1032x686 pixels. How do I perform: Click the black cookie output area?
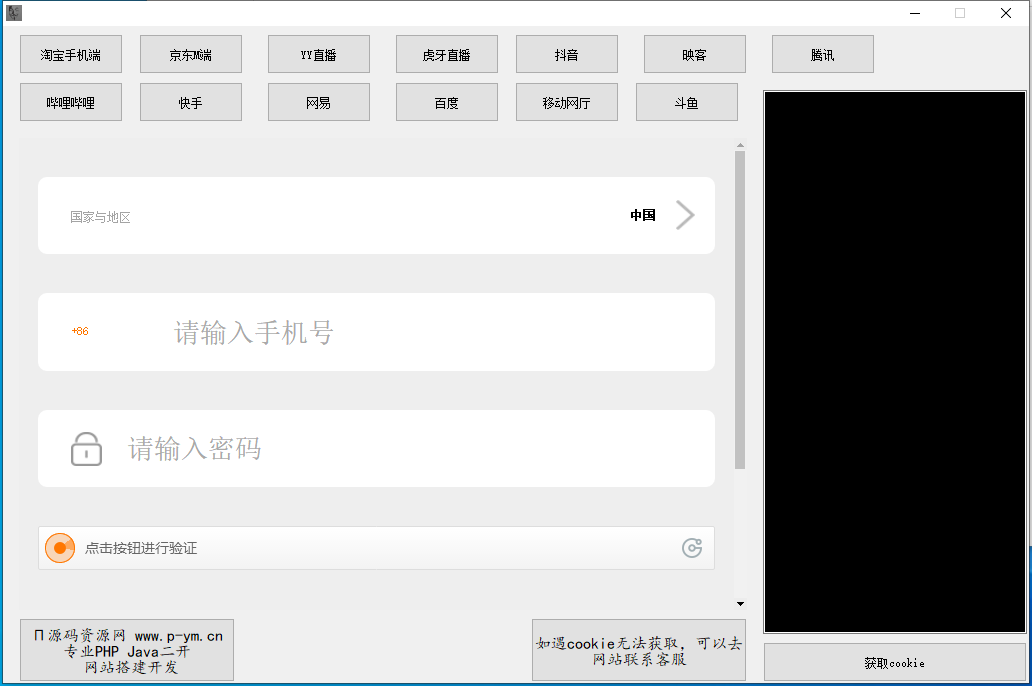click(894, 361)
